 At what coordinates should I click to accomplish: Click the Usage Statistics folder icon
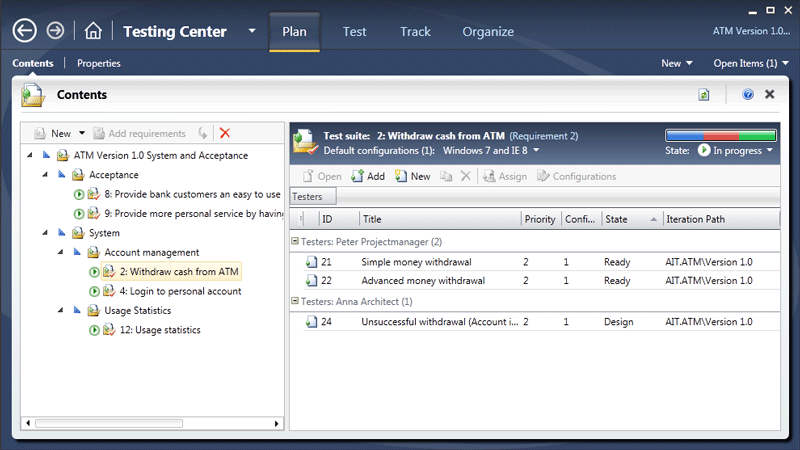pyautogui.click(x=93, y=310)
